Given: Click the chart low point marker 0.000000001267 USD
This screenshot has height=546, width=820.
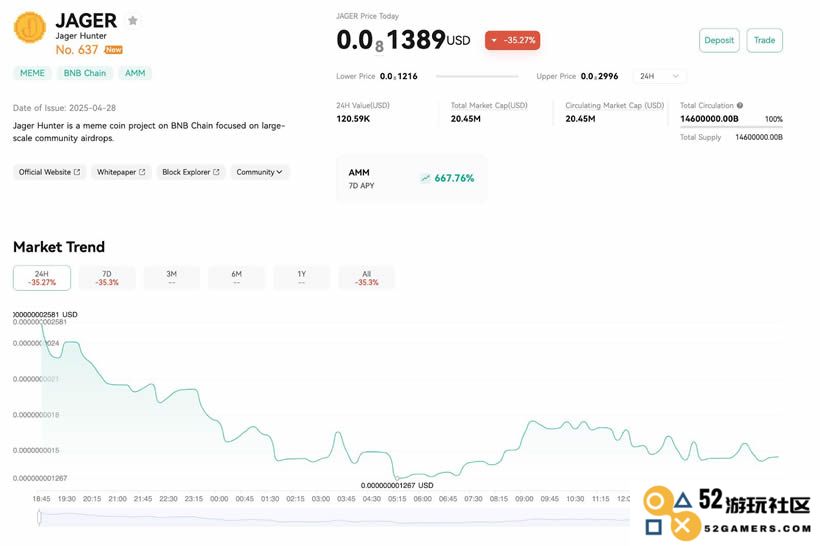Looking at the screenshot, I should click(396, 478).
